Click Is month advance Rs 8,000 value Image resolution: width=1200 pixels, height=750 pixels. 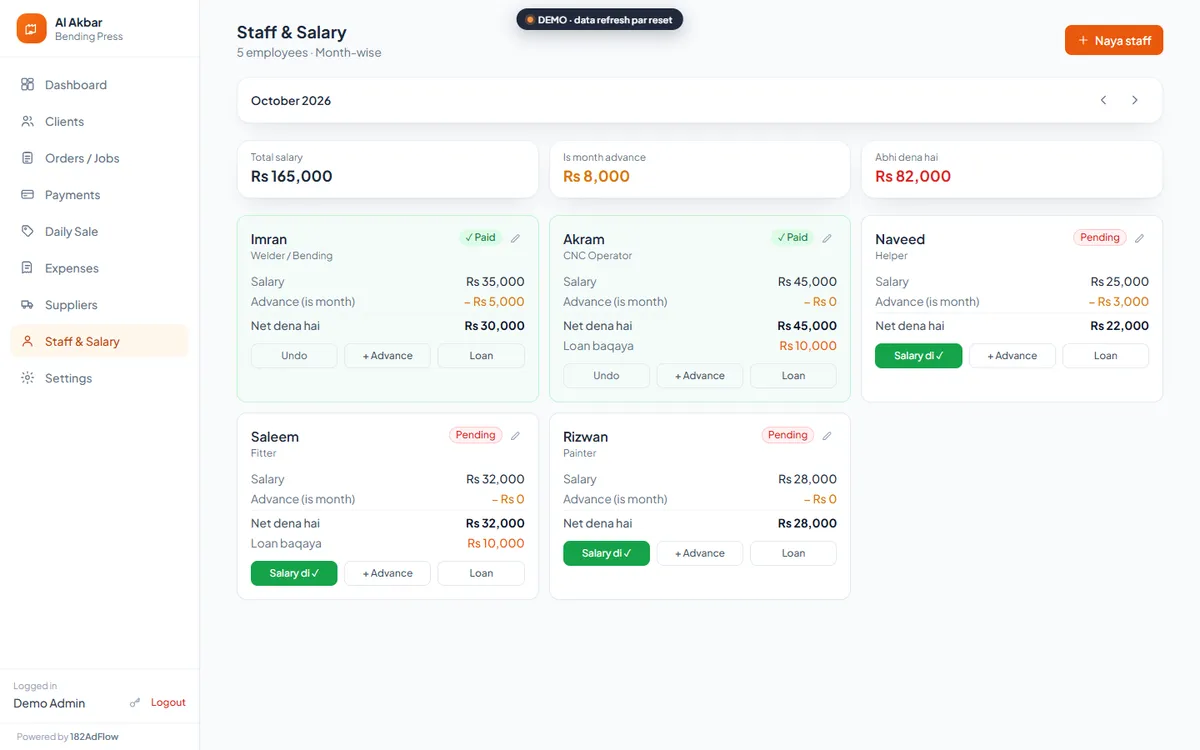pyautogui.click(x=596, y=177)
